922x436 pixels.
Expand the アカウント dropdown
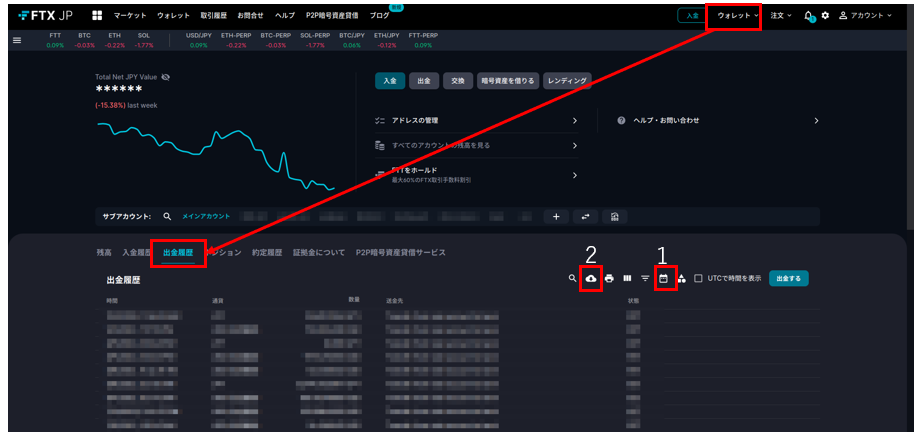866,16
